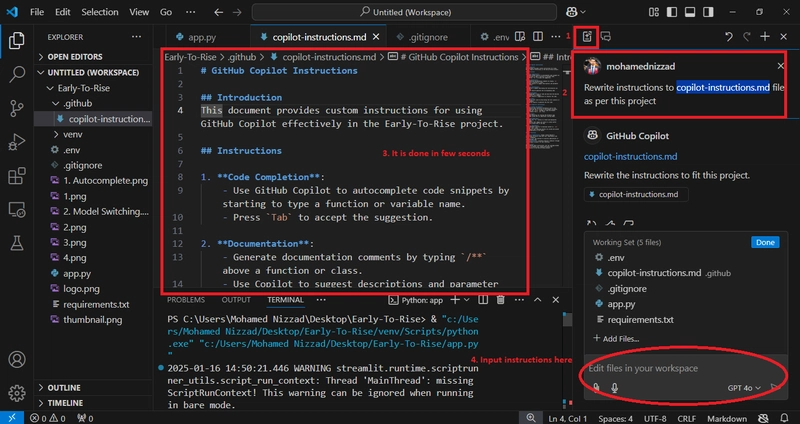Click the remote window status bar icon

point(11,418)
